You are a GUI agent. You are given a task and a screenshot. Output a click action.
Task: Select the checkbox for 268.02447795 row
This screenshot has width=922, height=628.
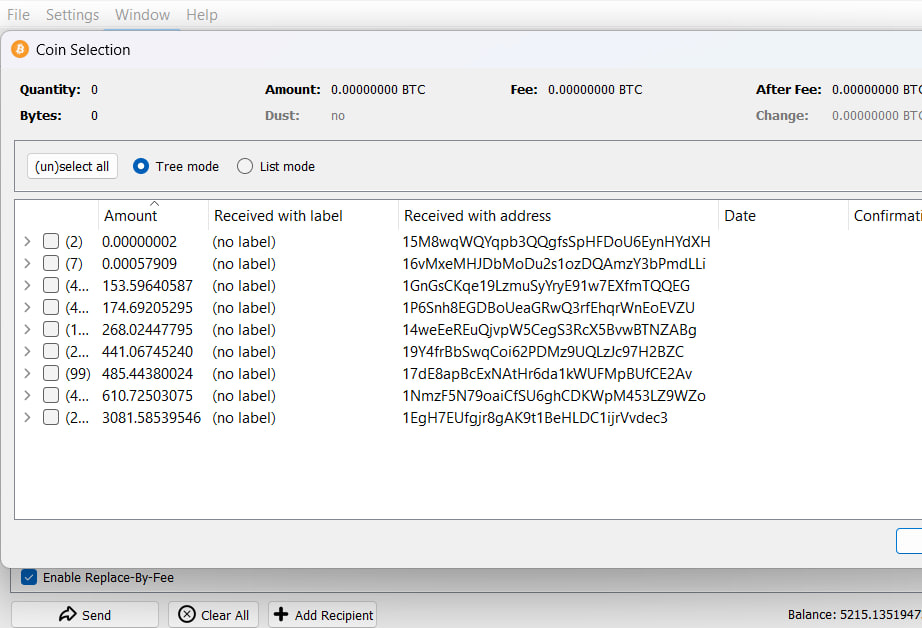click(51, 329)
